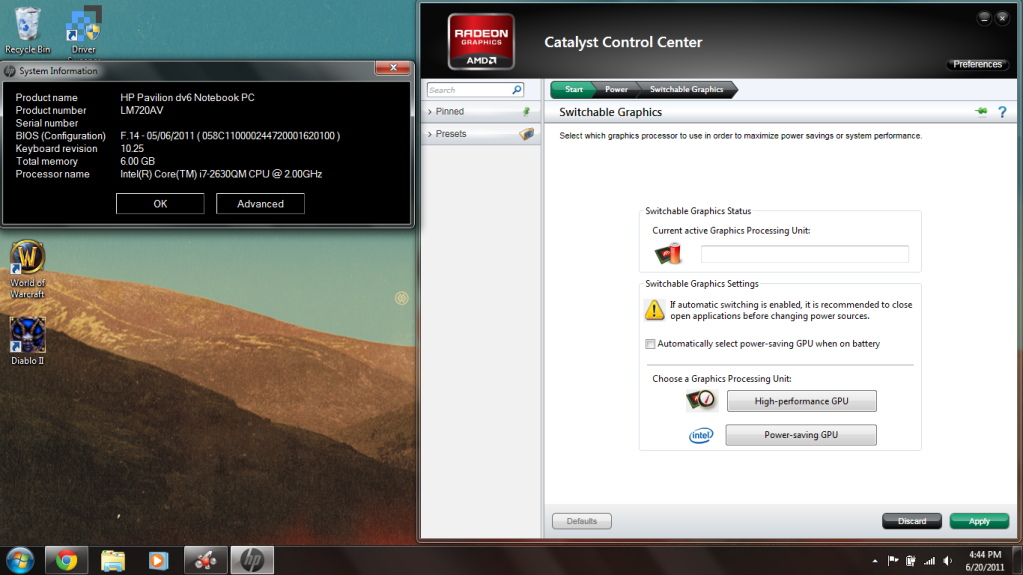Screen dimensions: 1023x575
Task: Click the yellow warning triangle icon
Action: pyautogui.click(x=654, y=310)
